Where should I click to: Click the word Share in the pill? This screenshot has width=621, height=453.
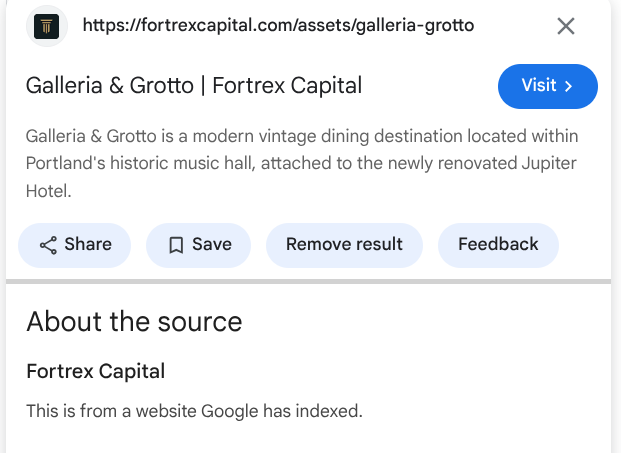[x=88, y=244]
